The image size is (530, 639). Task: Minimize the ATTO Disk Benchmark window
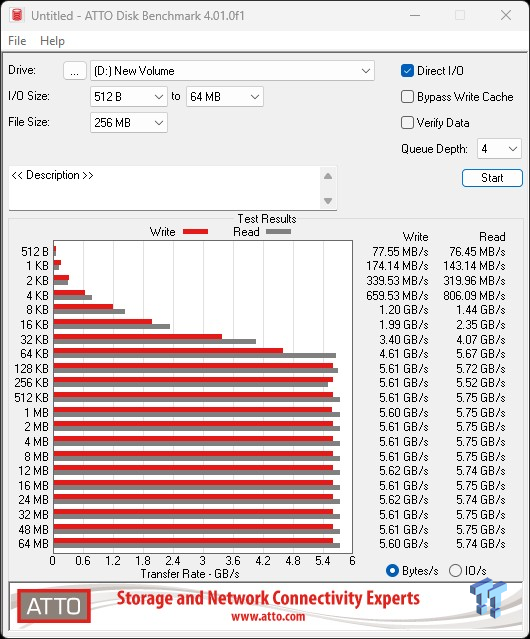point(415,15)
